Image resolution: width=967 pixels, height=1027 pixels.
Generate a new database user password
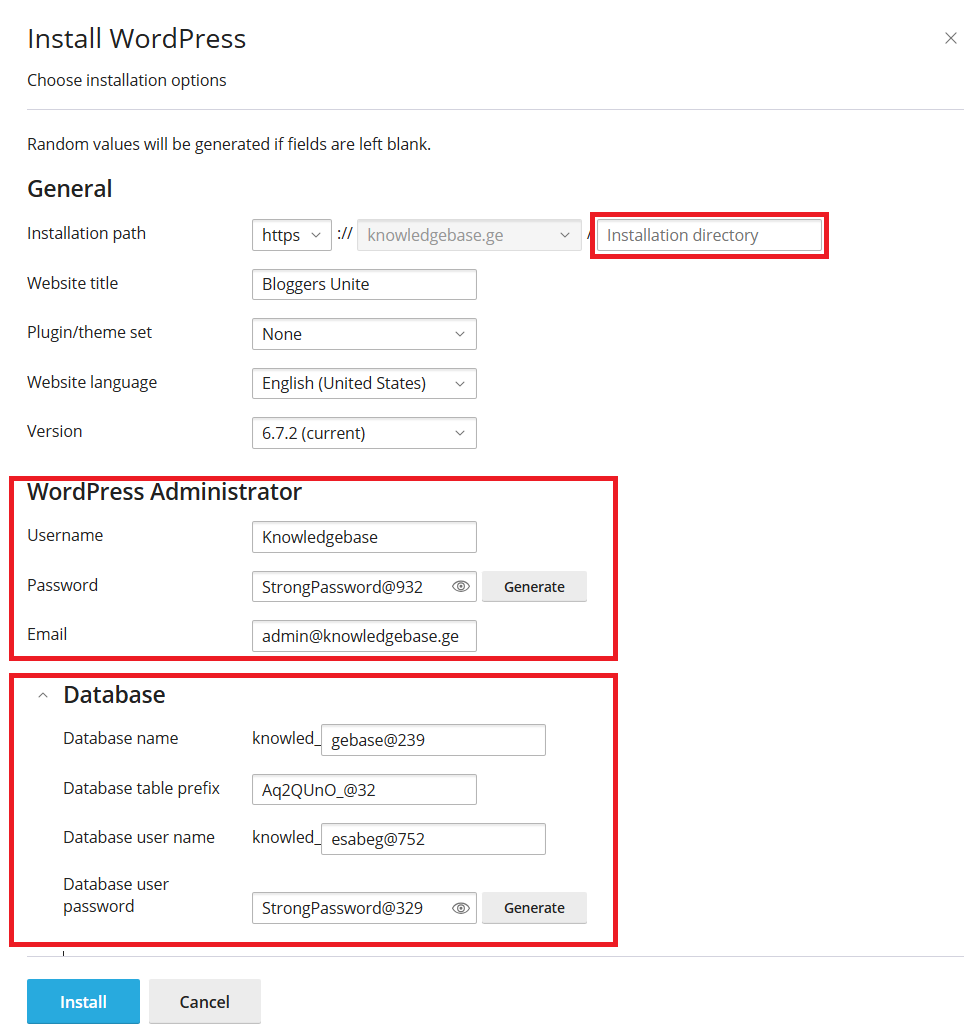point(534,908)
